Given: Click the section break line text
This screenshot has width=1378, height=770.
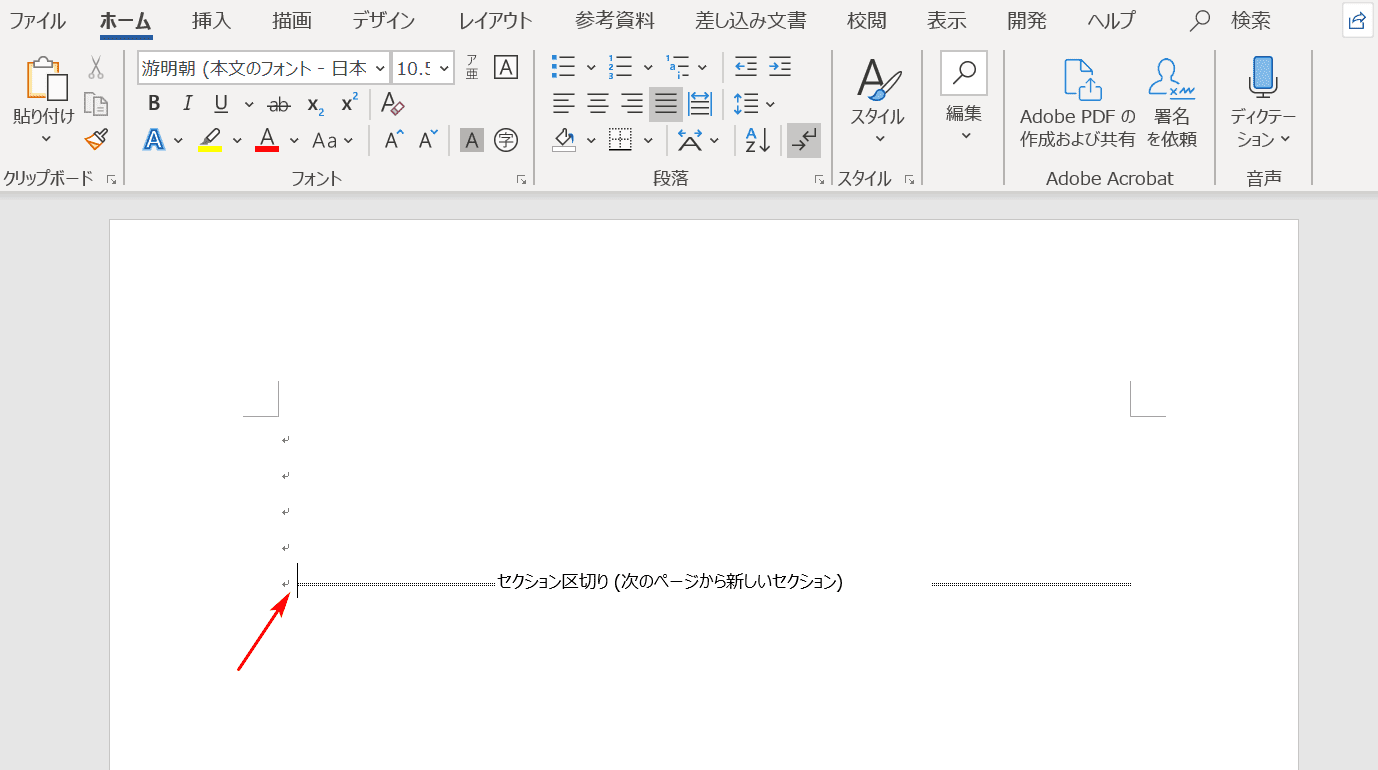Looking at the screenshot, I should click(670, 582).
